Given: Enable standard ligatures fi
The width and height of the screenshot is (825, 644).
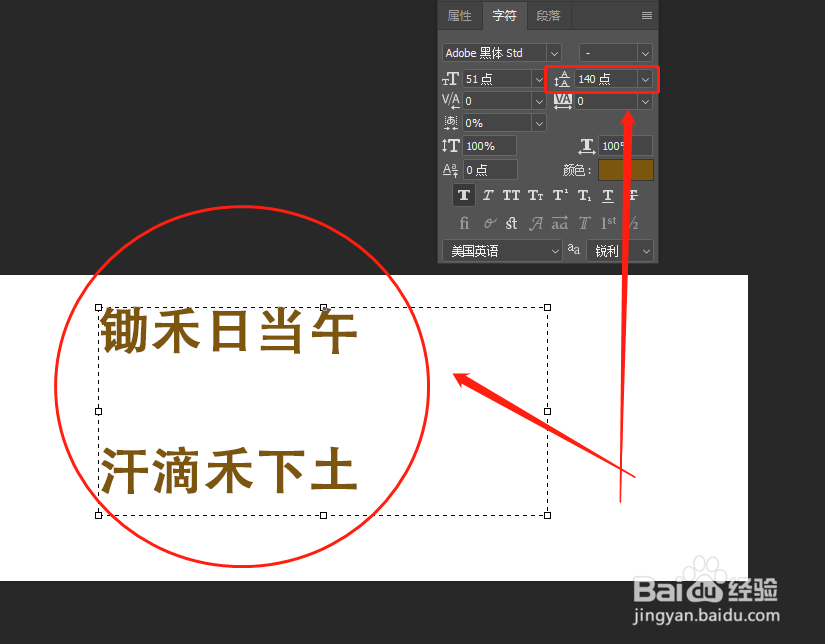Looking at the screenshot, I should 464,223.
